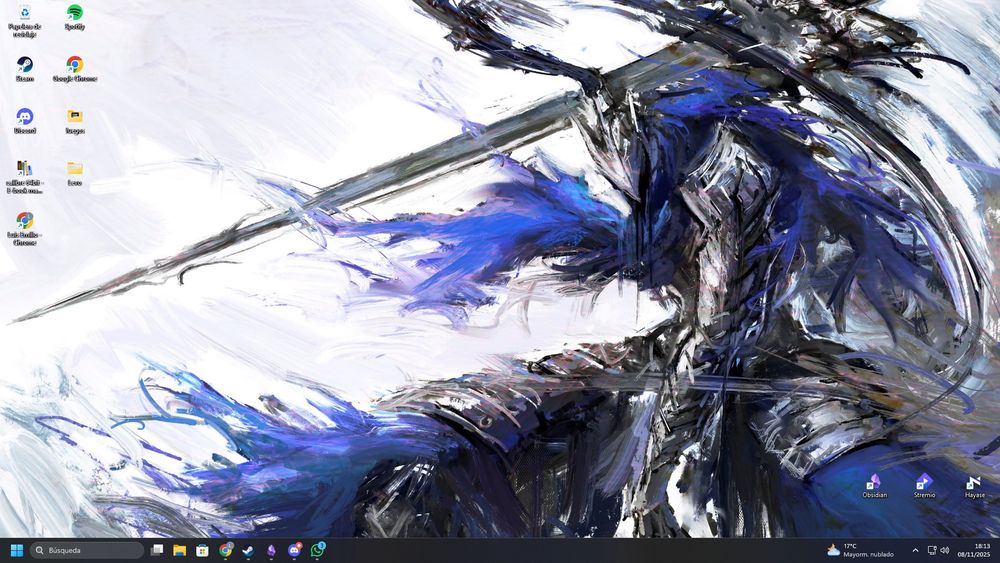Open Task View from the taskbar
The width and height of the screenshot is (1000, 563).
(x=157, y=550)
